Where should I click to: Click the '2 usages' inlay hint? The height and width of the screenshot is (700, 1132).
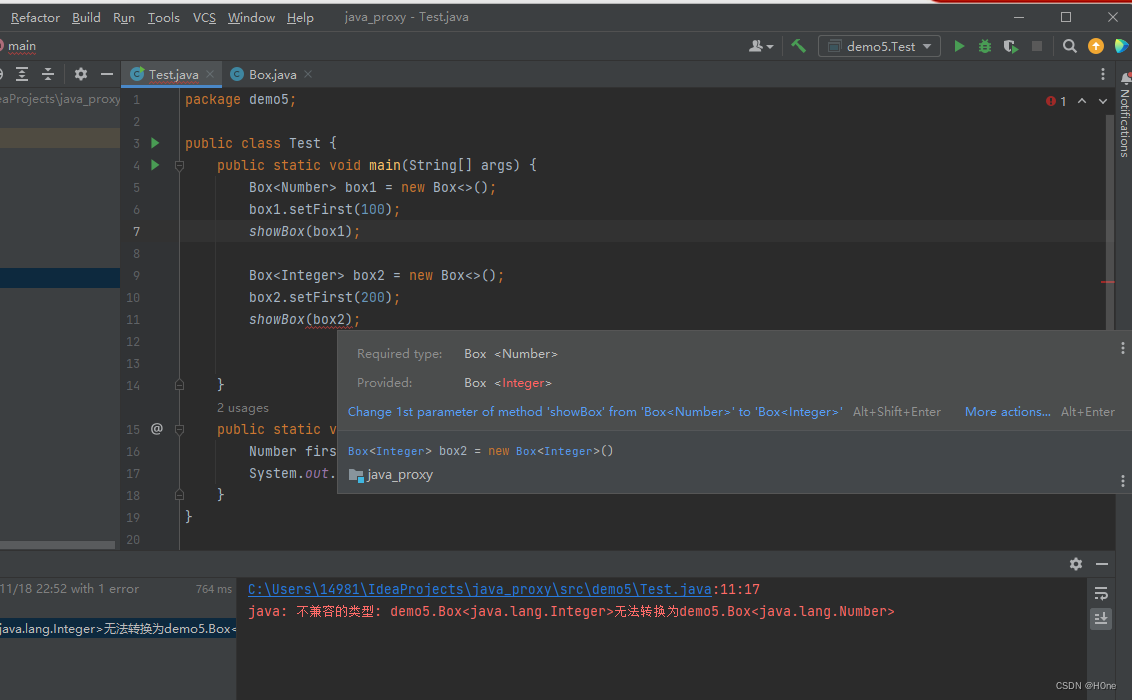click(243, 408)
